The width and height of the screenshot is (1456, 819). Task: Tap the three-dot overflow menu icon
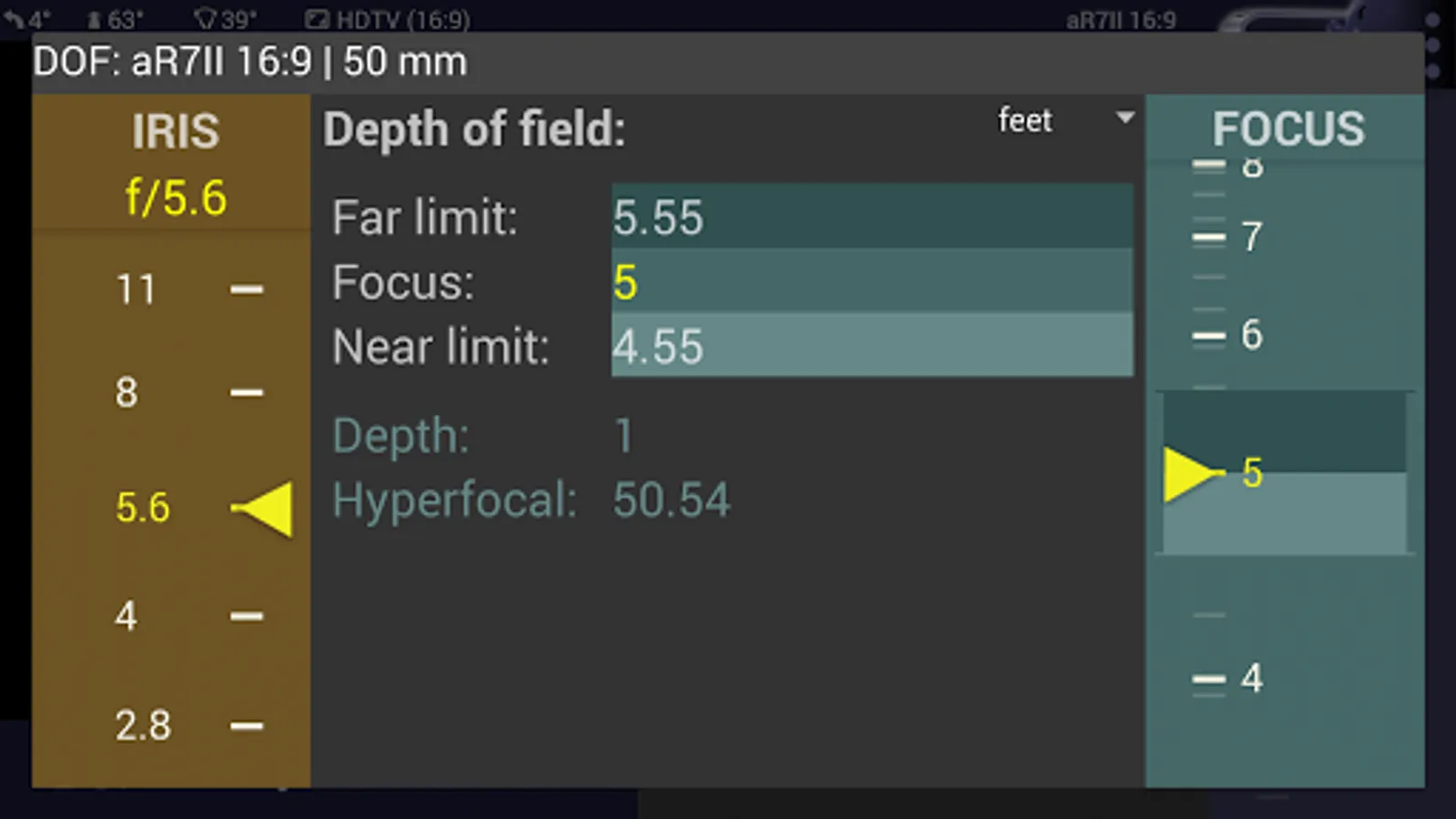click(1432, 45)
